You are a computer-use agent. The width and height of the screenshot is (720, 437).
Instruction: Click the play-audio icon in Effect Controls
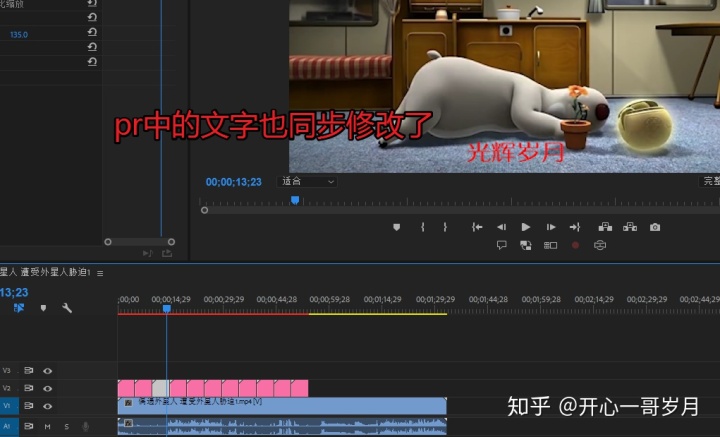147,253
